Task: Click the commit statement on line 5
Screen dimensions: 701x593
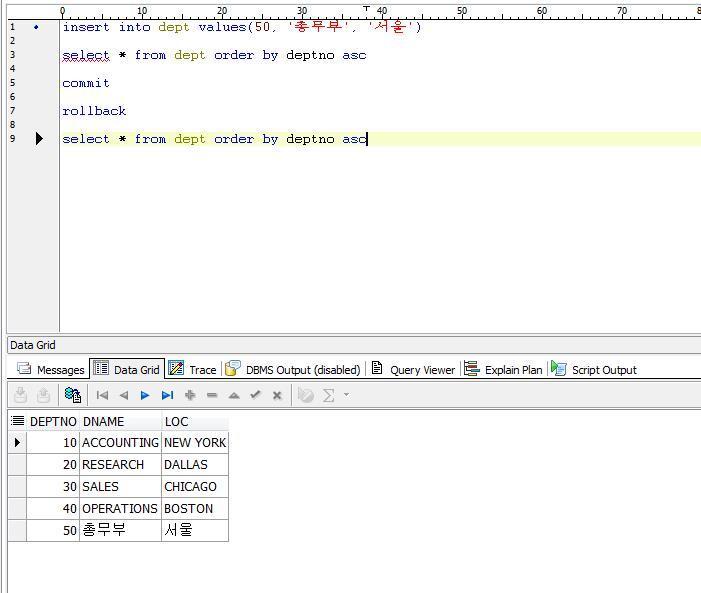Action: [x=86, y=83]
